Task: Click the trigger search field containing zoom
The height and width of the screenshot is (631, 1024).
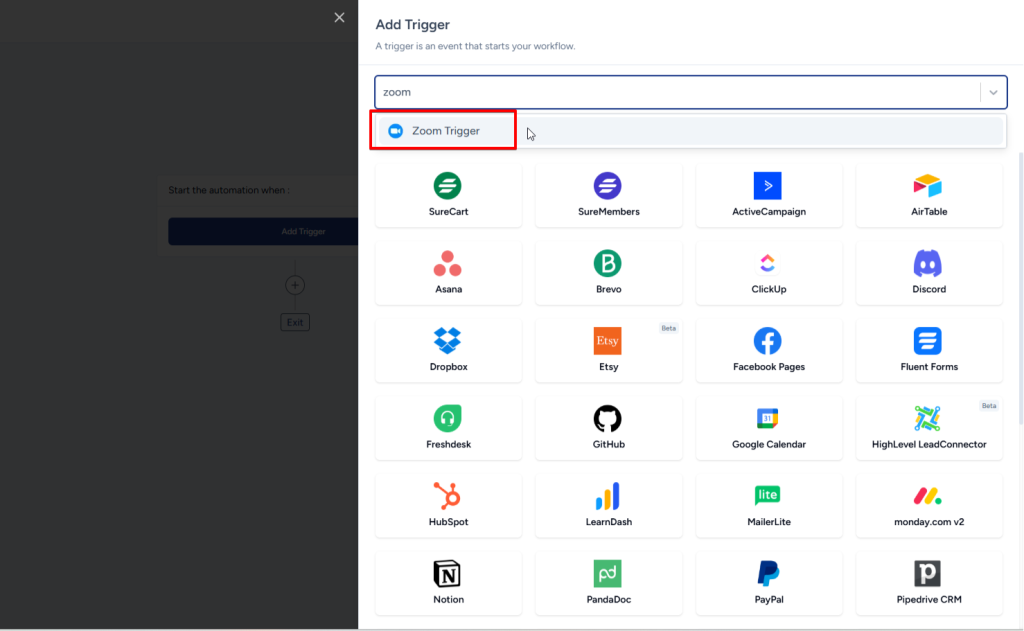Action: (x=675, y=92)
